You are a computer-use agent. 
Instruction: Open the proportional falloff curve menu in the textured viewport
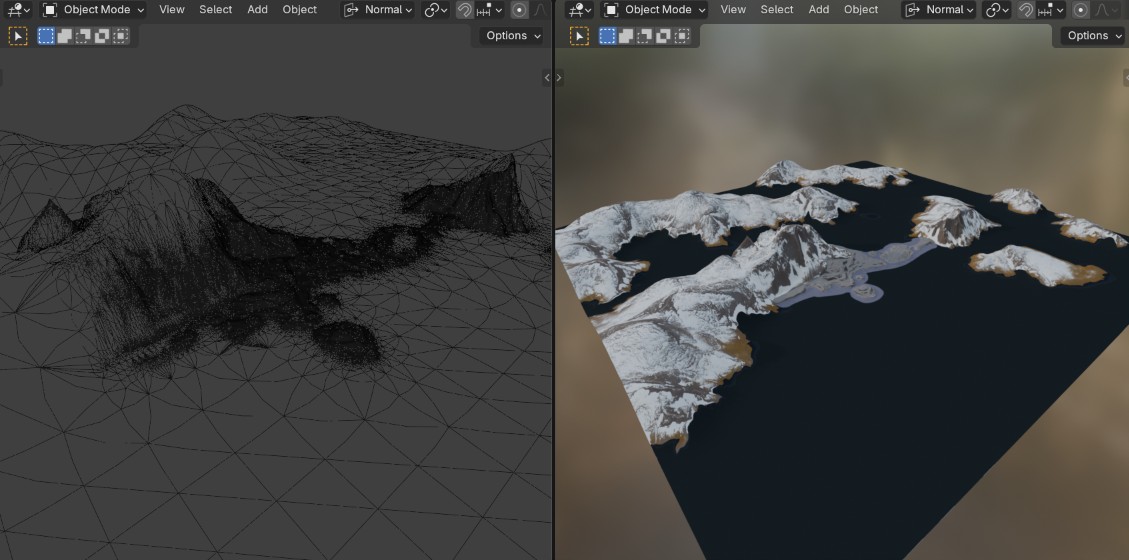point(1105,10)
